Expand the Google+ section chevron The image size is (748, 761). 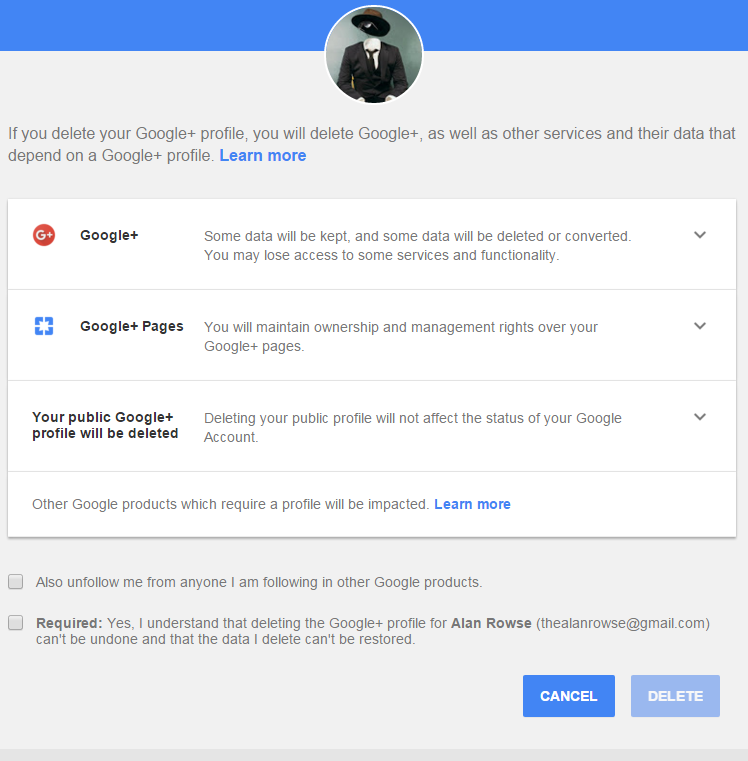699,235
